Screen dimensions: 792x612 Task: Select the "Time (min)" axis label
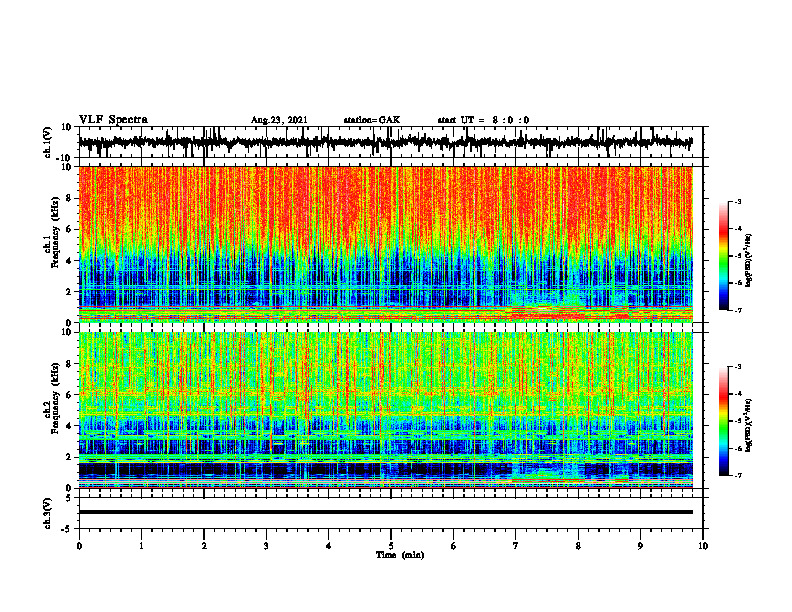[x=400, y=555]
